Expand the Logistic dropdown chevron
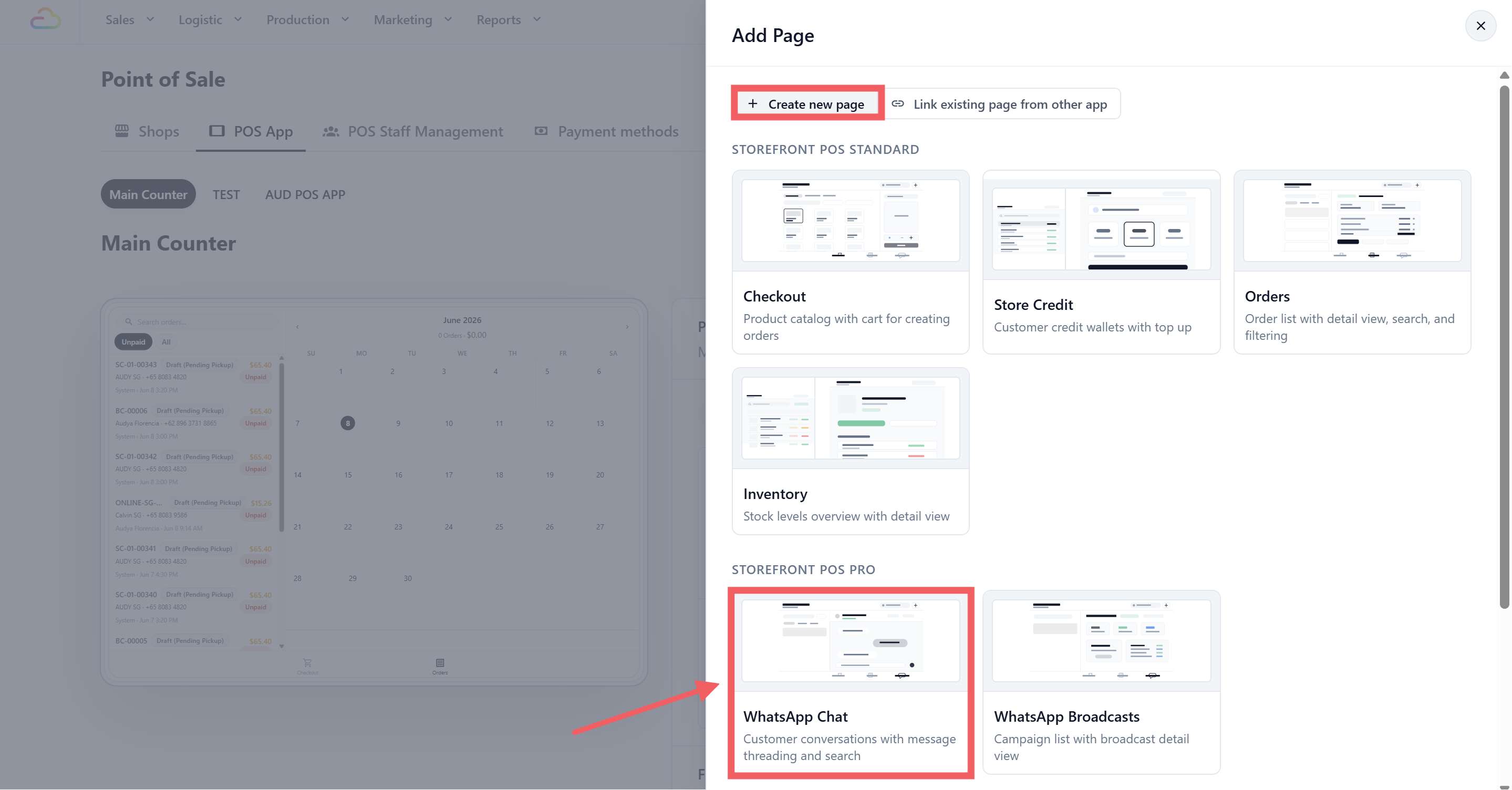 coord(237,19)
